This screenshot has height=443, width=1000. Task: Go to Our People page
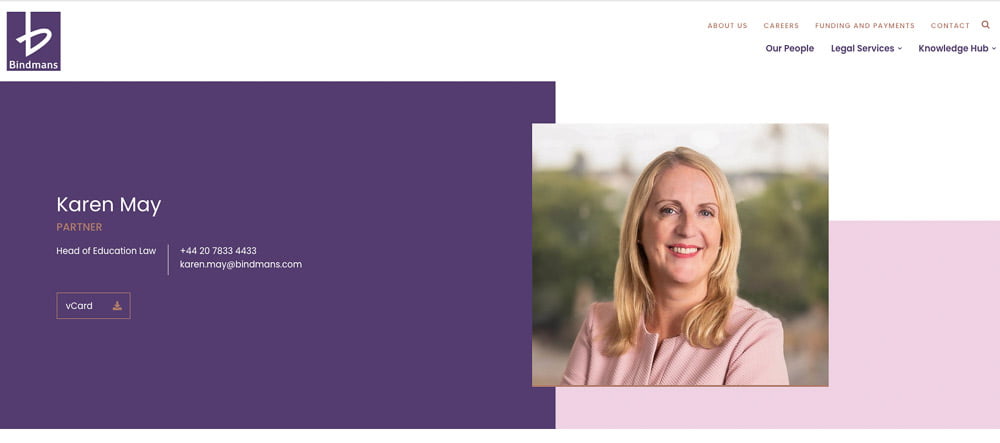point(790,48)
